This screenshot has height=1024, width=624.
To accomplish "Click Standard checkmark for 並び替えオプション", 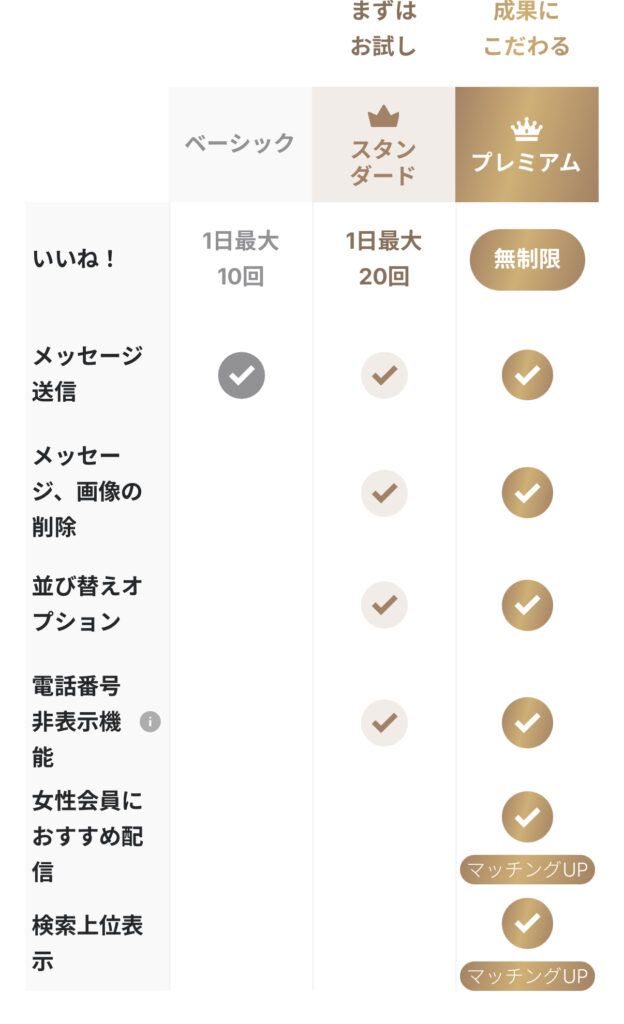I will 384,605.
